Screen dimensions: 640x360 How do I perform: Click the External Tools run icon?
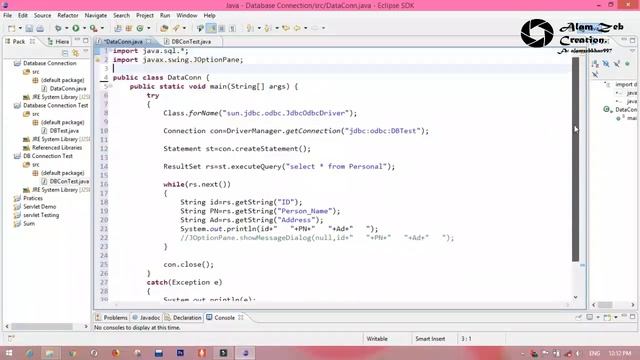coord(93,28)
